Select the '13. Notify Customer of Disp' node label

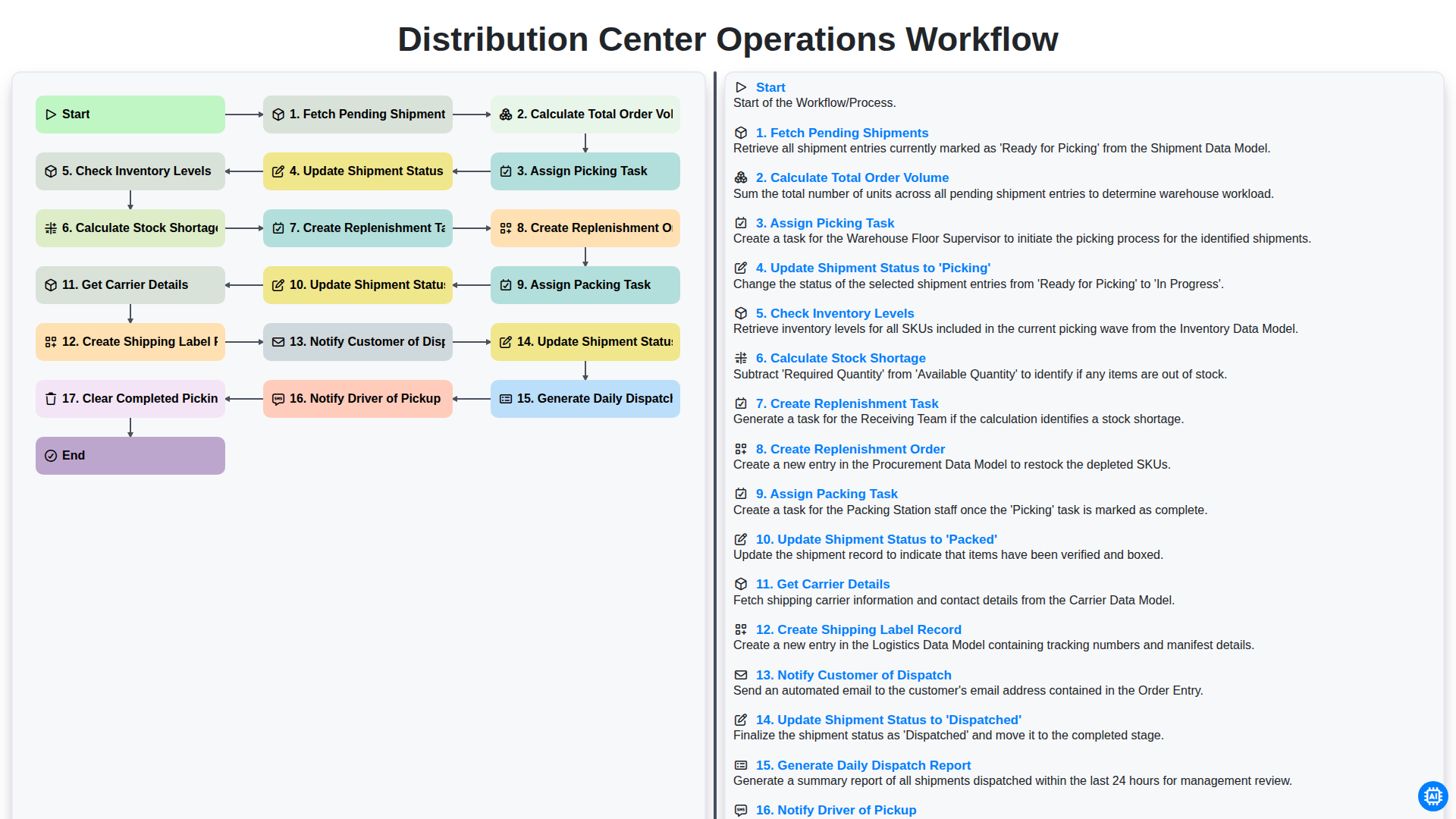click(x=367, y=342)
